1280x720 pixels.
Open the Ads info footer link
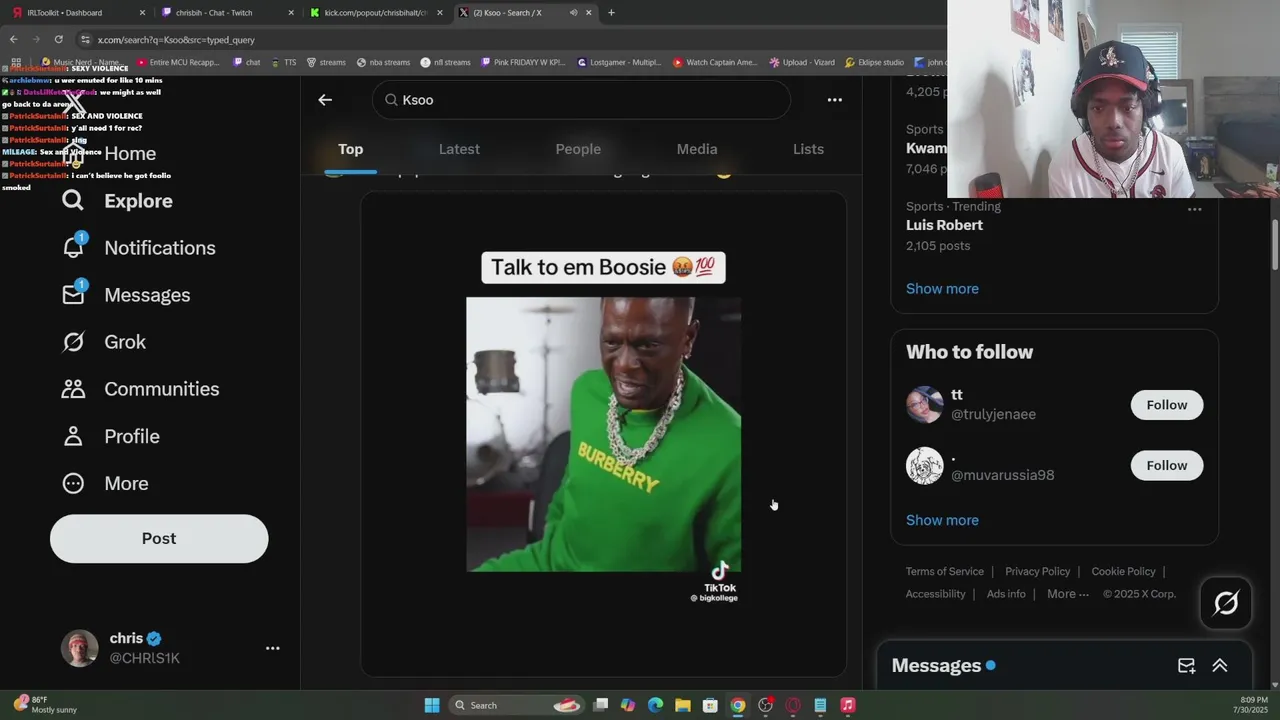(x=1006, y=594)
